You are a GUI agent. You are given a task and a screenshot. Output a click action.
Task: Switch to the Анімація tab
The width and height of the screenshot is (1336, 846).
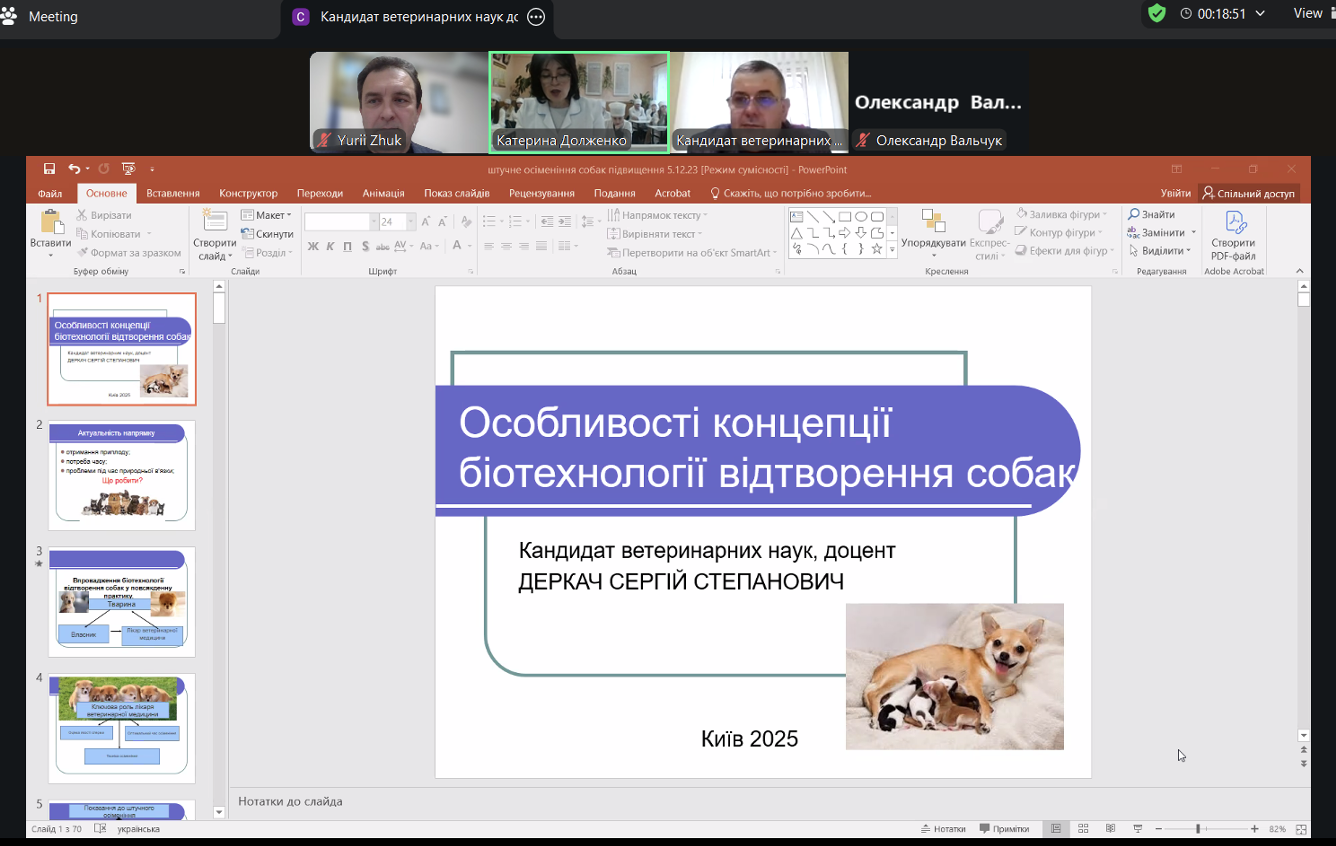coord(383,193)
